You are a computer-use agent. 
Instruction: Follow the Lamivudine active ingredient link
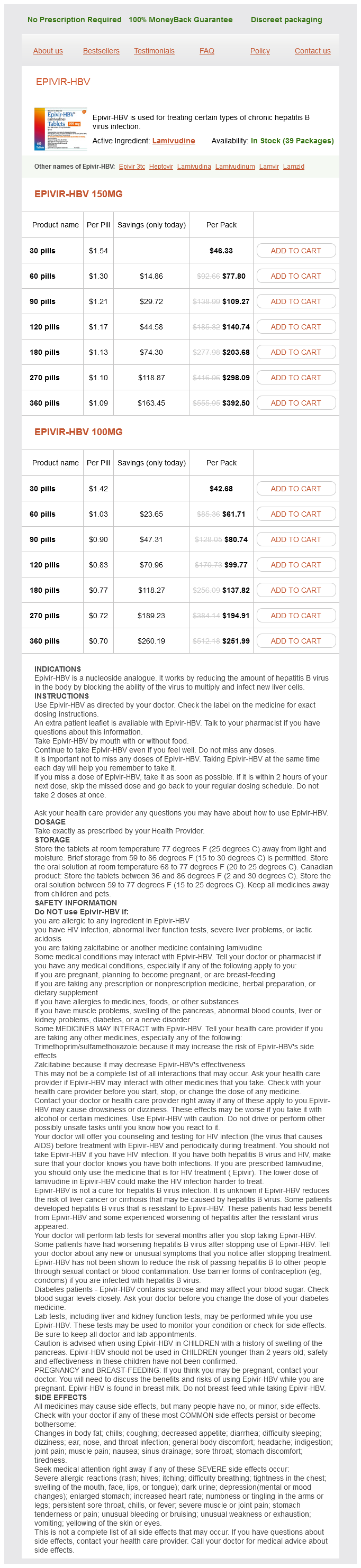[174, 141]
